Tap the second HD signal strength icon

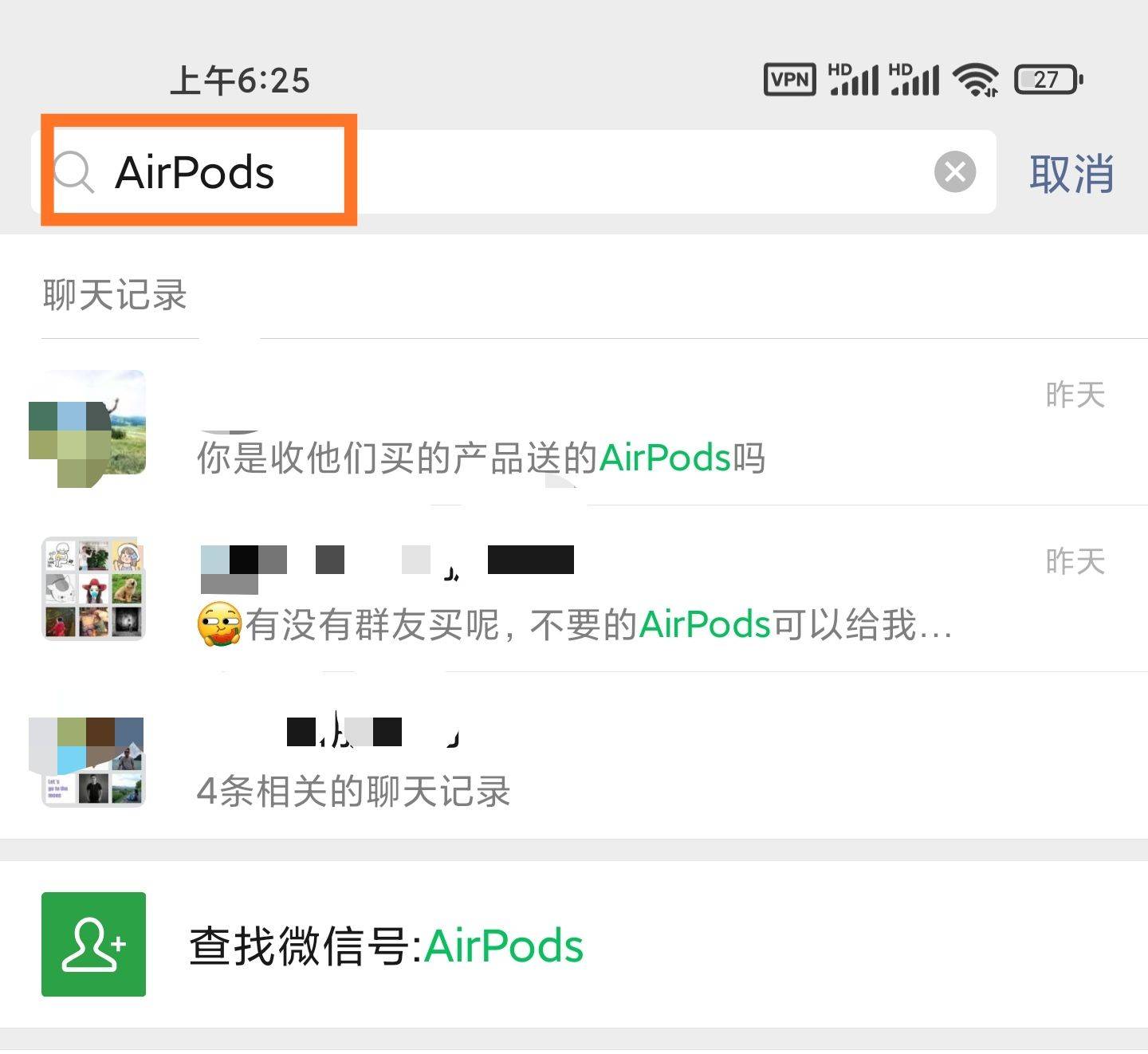[x=914, y=79]
